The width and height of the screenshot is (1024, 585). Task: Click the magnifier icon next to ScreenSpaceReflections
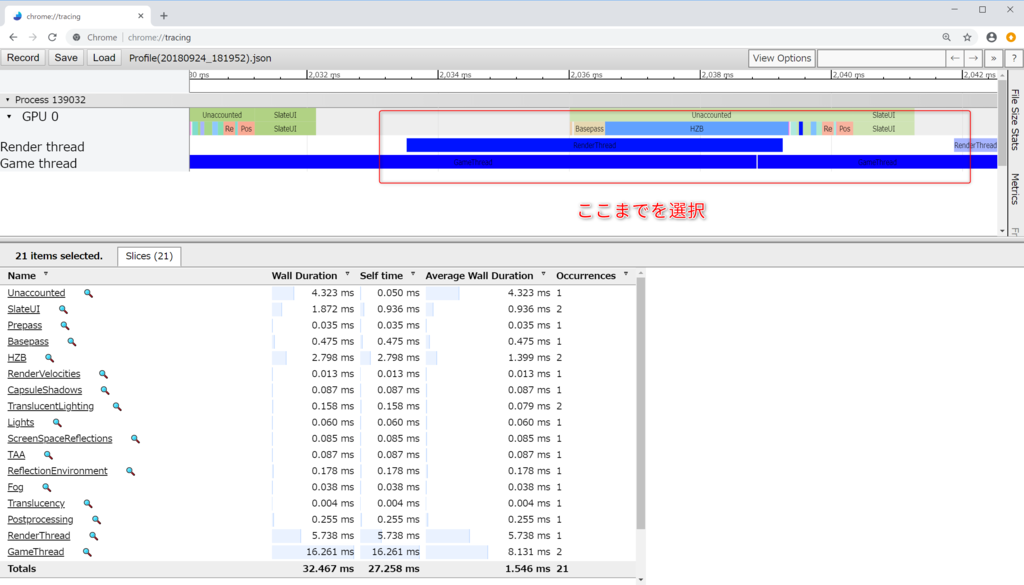pyautogui.click(x=135, y=439)
